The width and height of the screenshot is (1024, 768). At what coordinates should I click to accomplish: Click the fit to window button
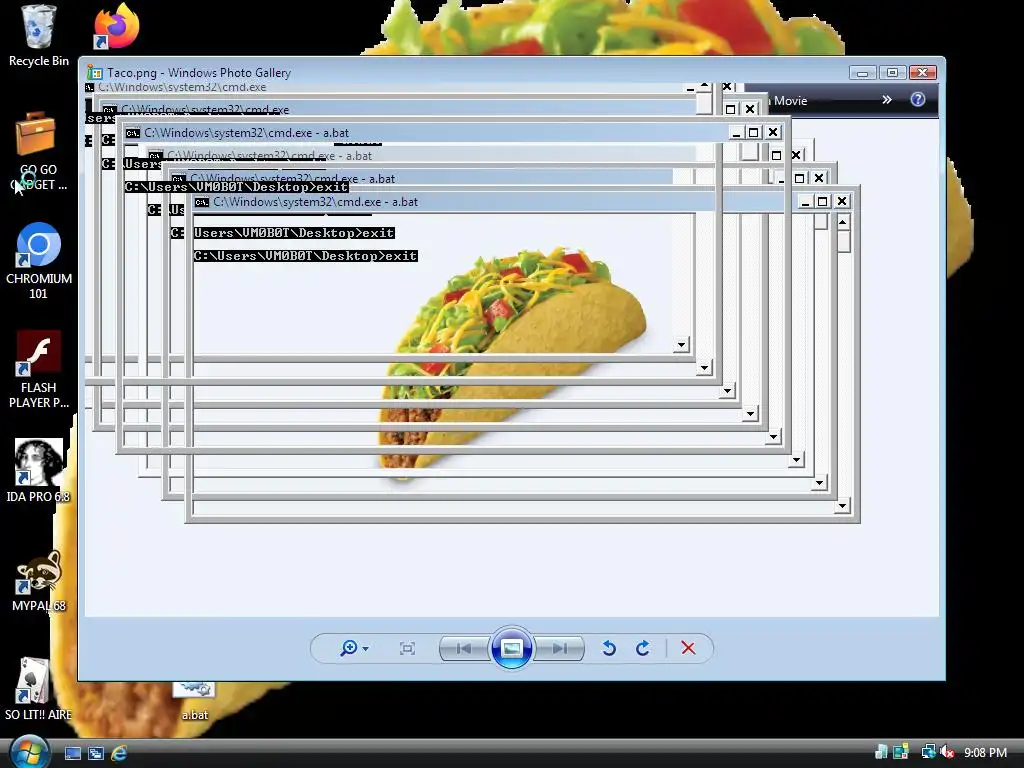[x=407, y=648]
